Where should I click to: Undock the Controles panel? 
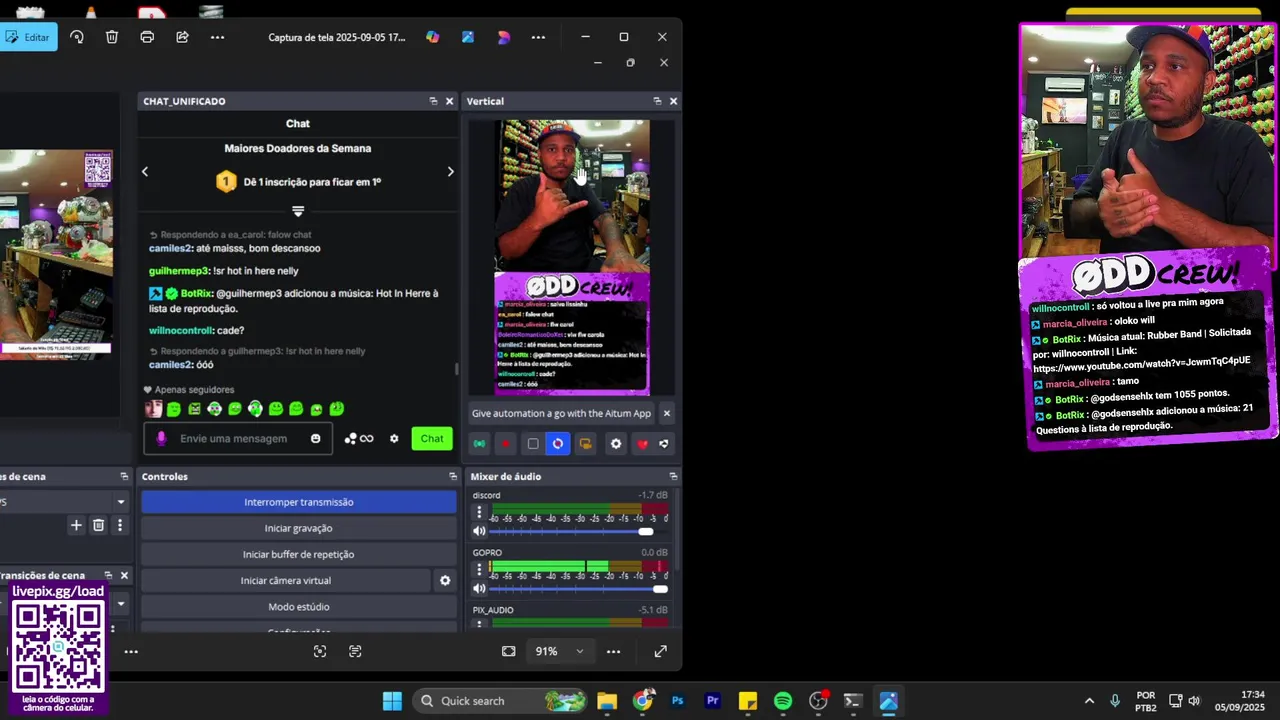453,477
